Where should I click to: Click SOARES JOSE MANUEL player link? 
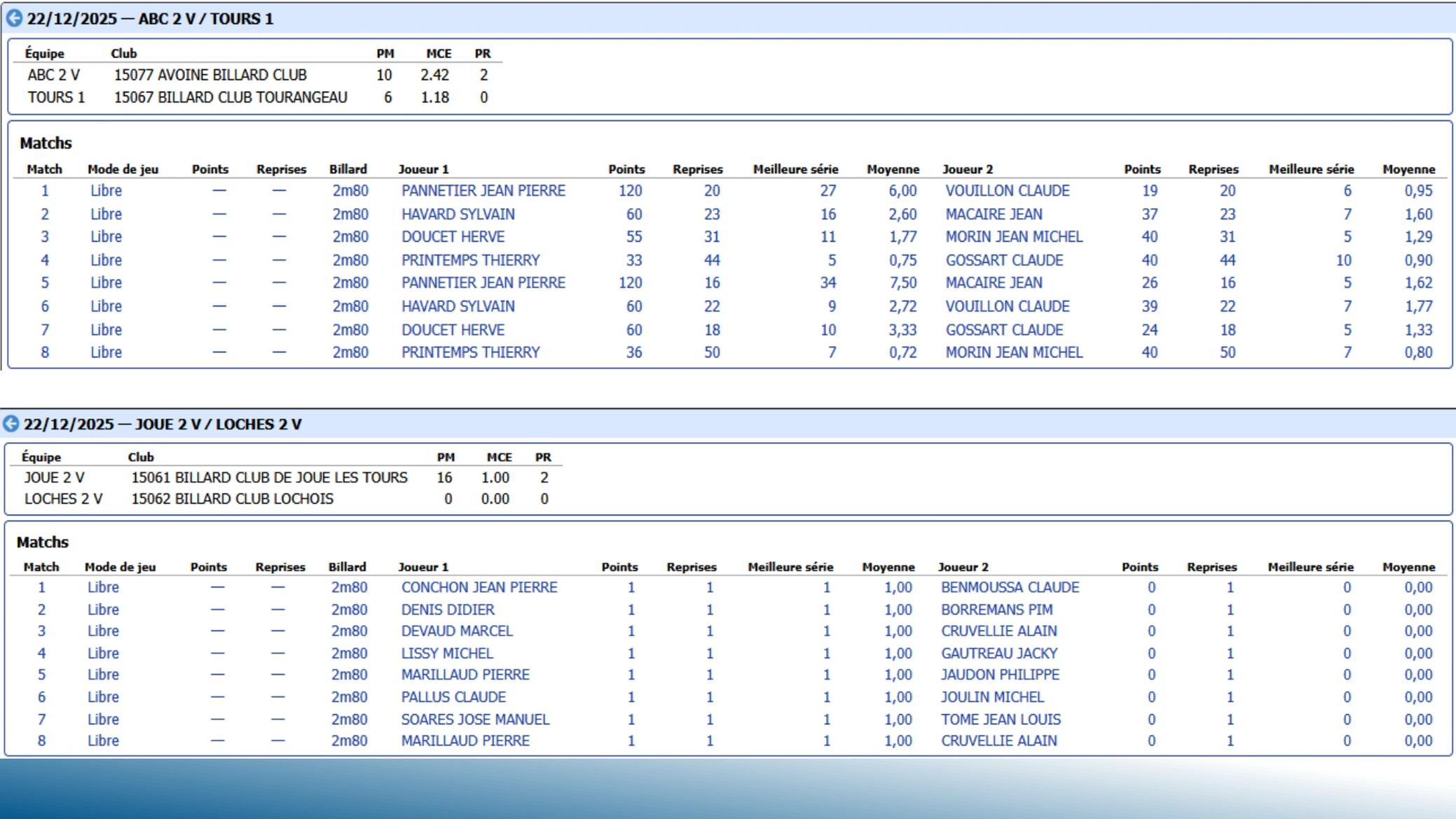pos(475,720)
